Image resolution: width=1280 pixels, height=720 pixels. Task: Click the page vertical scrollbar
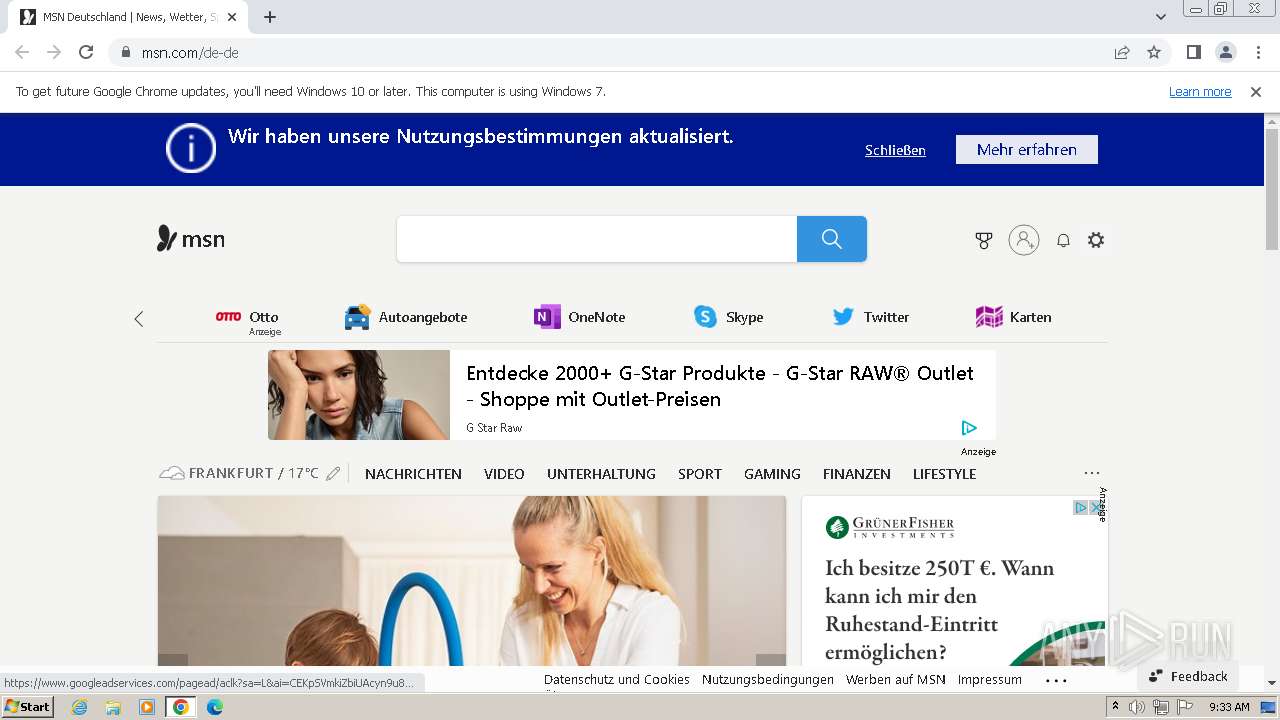point(1272,190)
